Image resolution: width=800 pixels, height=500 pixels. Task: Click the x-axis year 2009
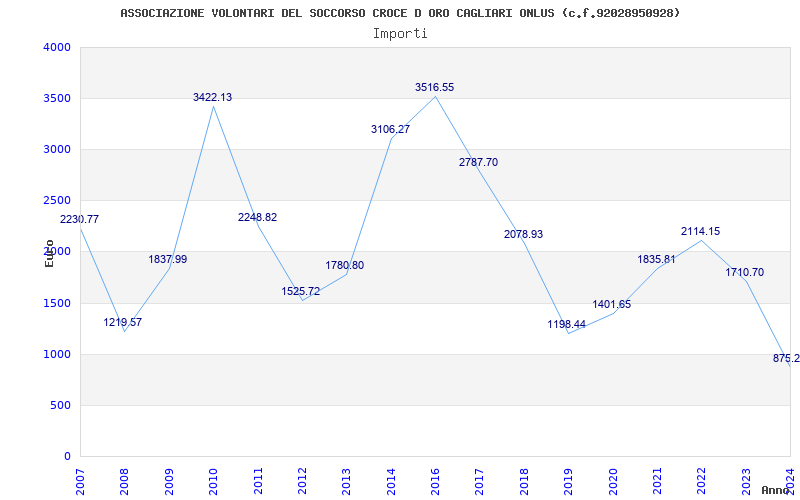[169, 481]
